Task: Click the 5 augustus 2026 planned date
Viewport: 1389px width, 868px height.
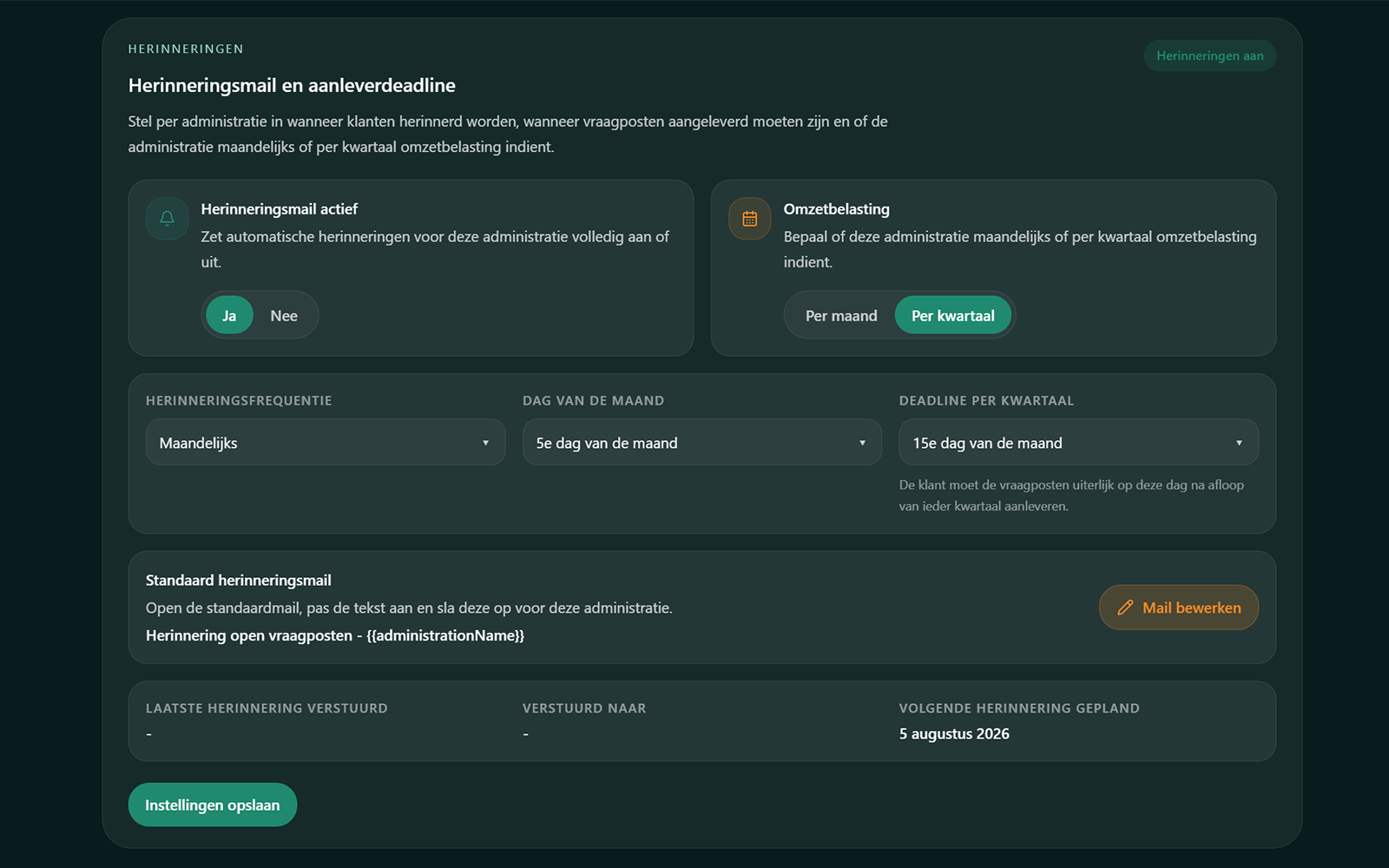Action: click(x=954, y=733)
